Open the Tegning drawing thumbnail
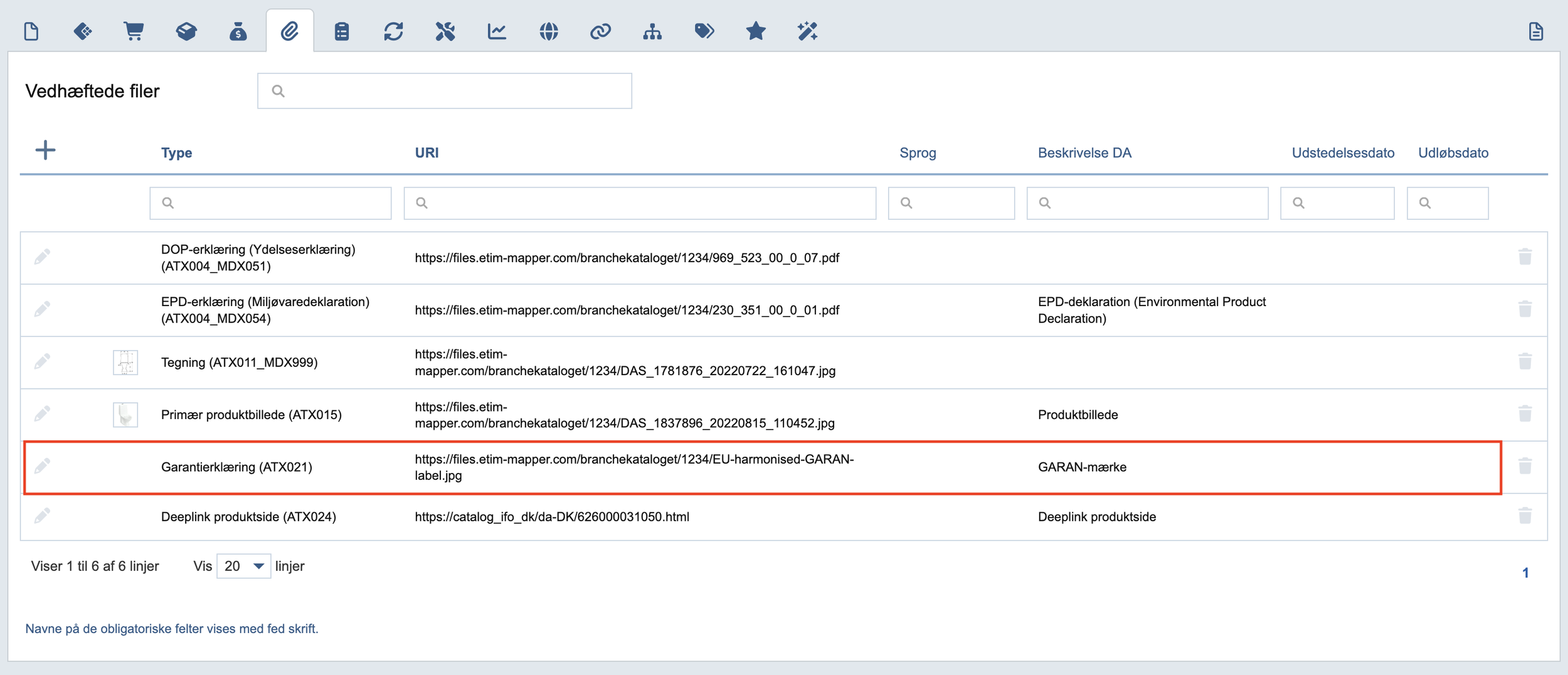The image size is (1568, 675). (x=125, y=363)
